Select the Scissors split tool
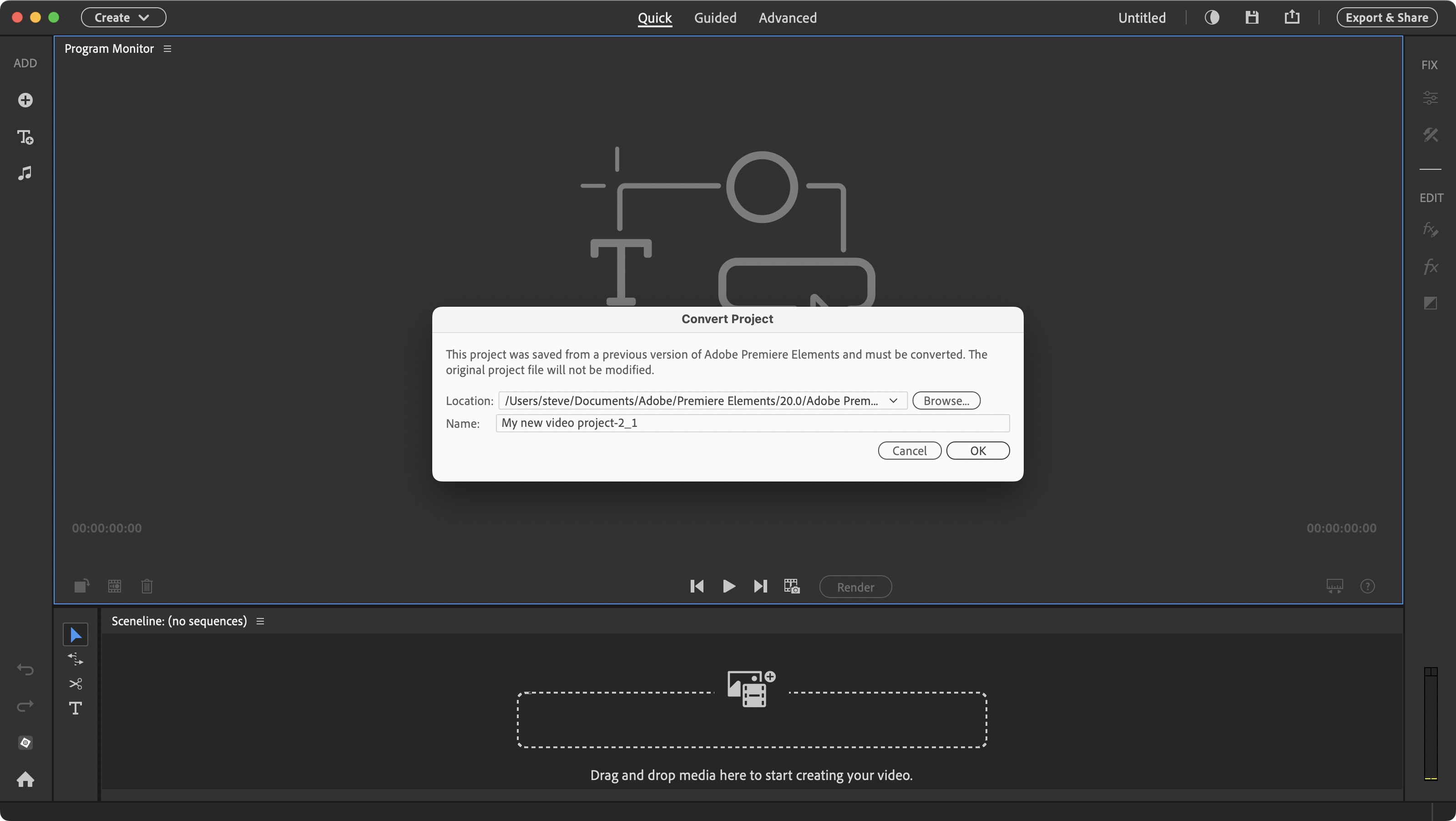Viewport: 1456px width, 821px height. (x=75, y=684)
